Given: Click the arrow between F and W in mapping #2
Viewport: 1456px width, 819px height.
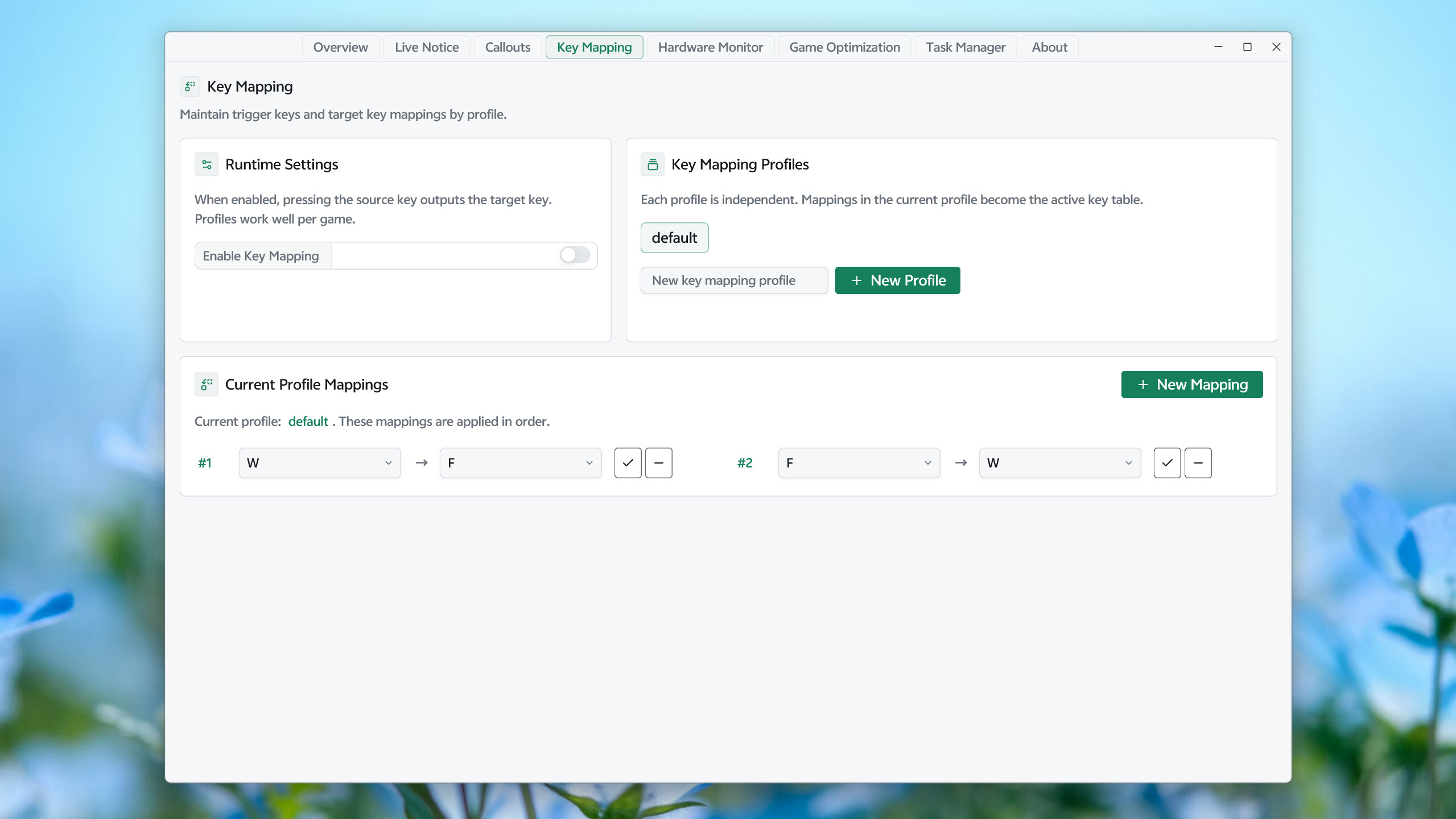Looking at the screenshot, I should click(961, 463).
